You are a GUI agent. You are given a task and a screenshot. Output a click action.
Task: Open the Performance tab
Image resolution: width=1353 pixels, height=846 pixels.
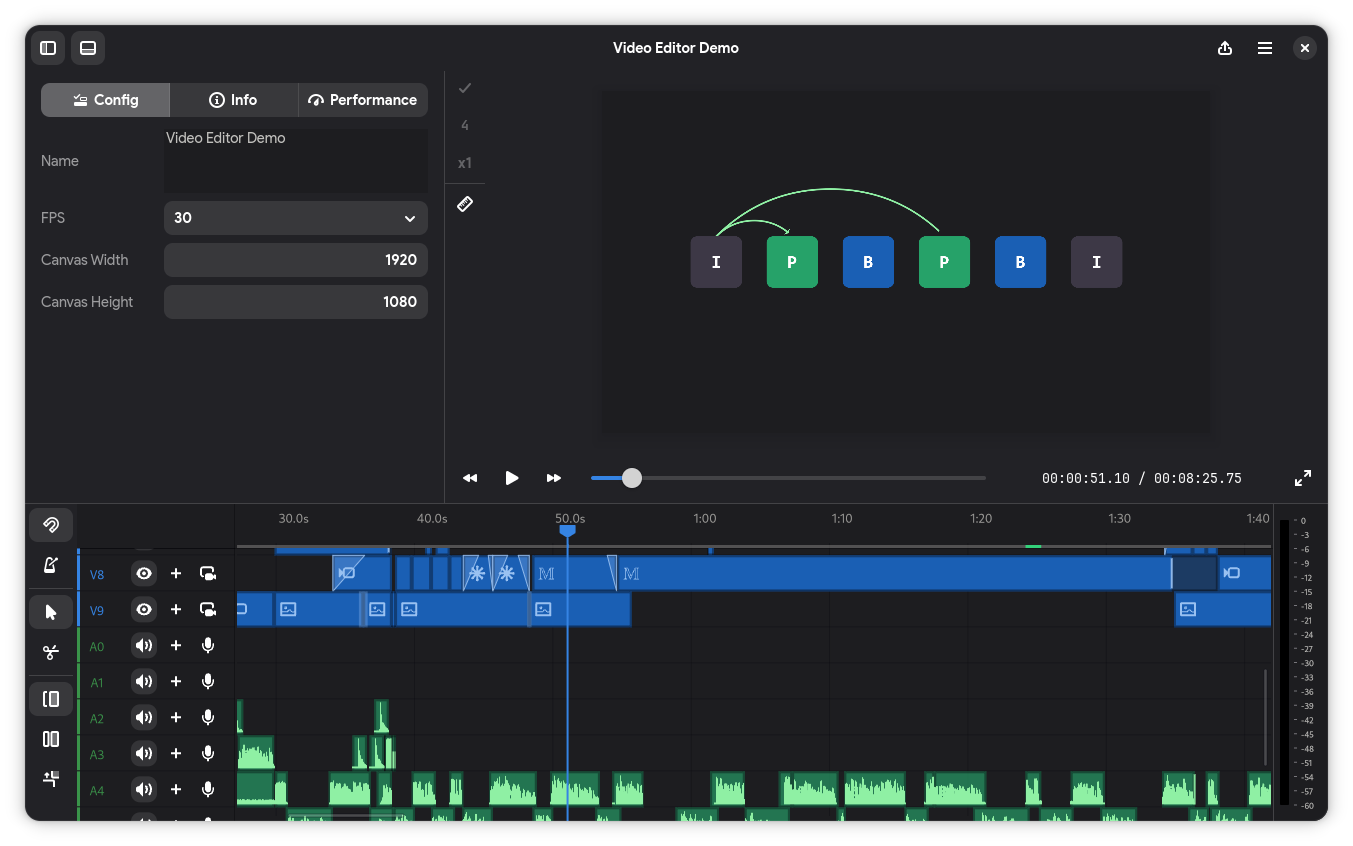point(363,100)
